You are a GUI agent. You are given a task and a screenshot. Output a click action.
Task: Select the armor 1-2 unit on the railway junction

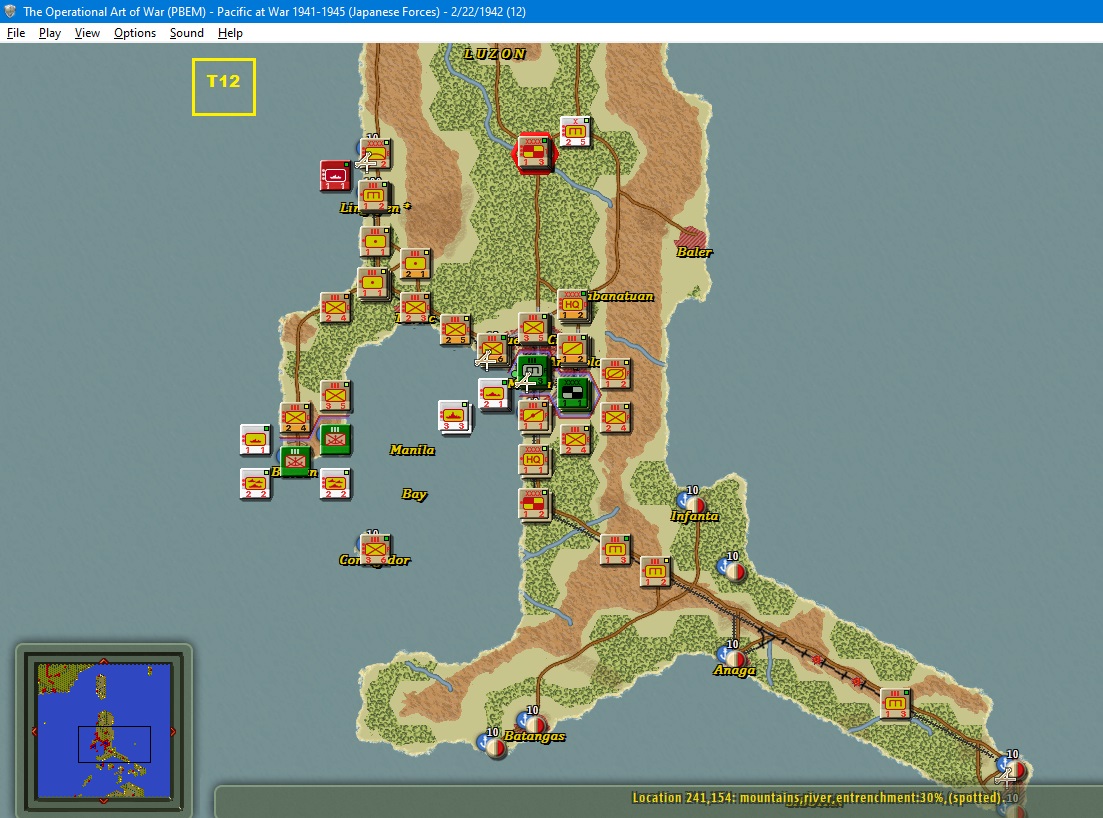[655, 571]
